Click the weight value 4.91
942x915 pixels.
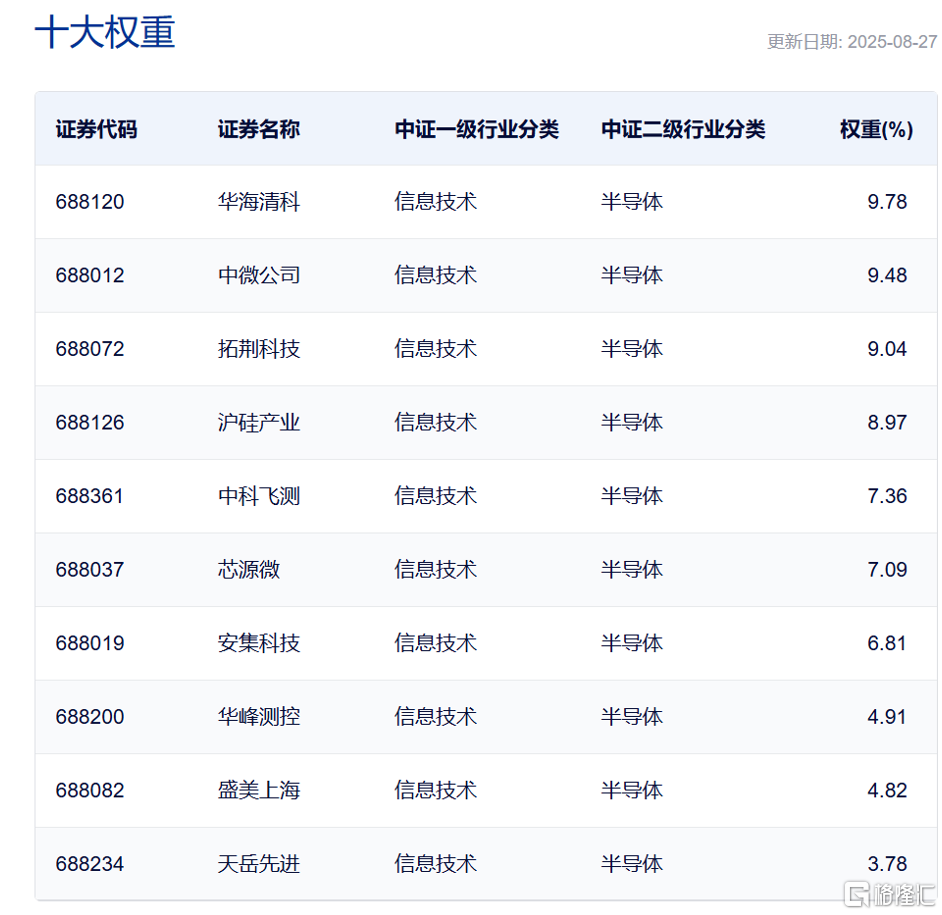coord(887,717)
